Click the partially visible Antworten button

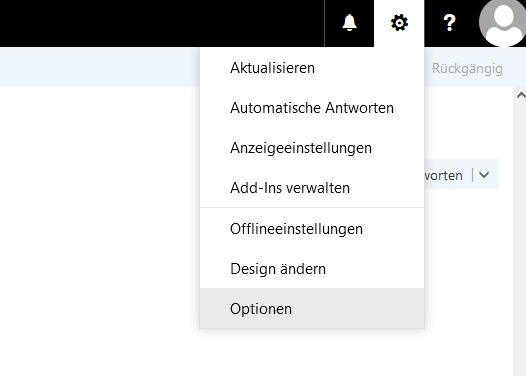click(x=443, y=175)
